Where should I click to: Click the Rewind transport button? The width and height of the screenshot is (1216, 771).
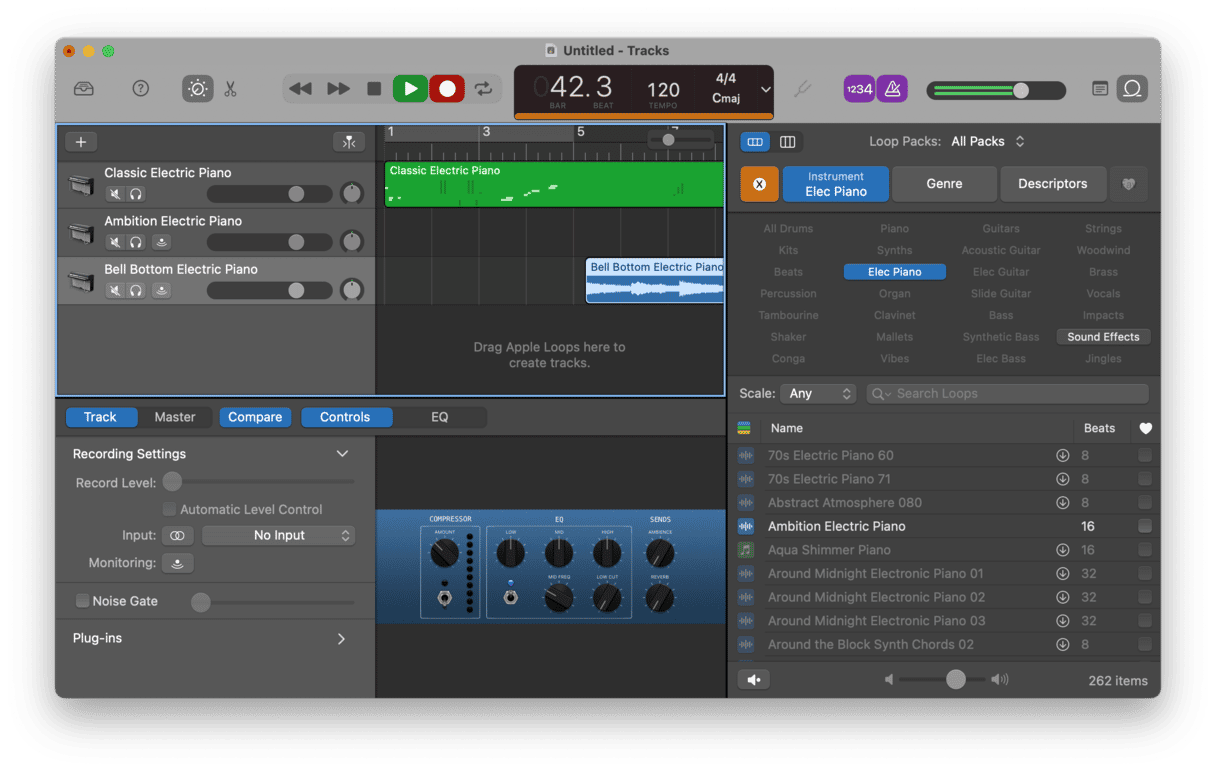(300, 89)
